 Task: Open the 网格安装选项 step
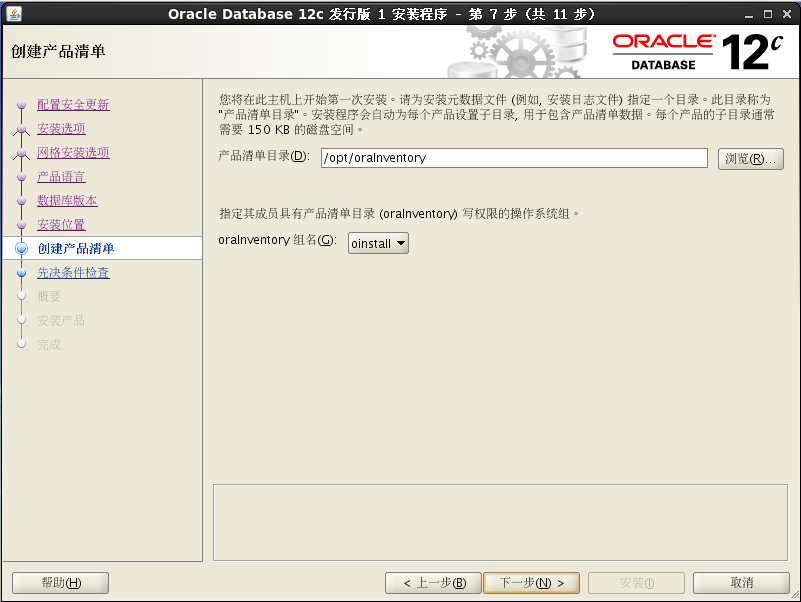pyautogui.click(x=73, y=153)
